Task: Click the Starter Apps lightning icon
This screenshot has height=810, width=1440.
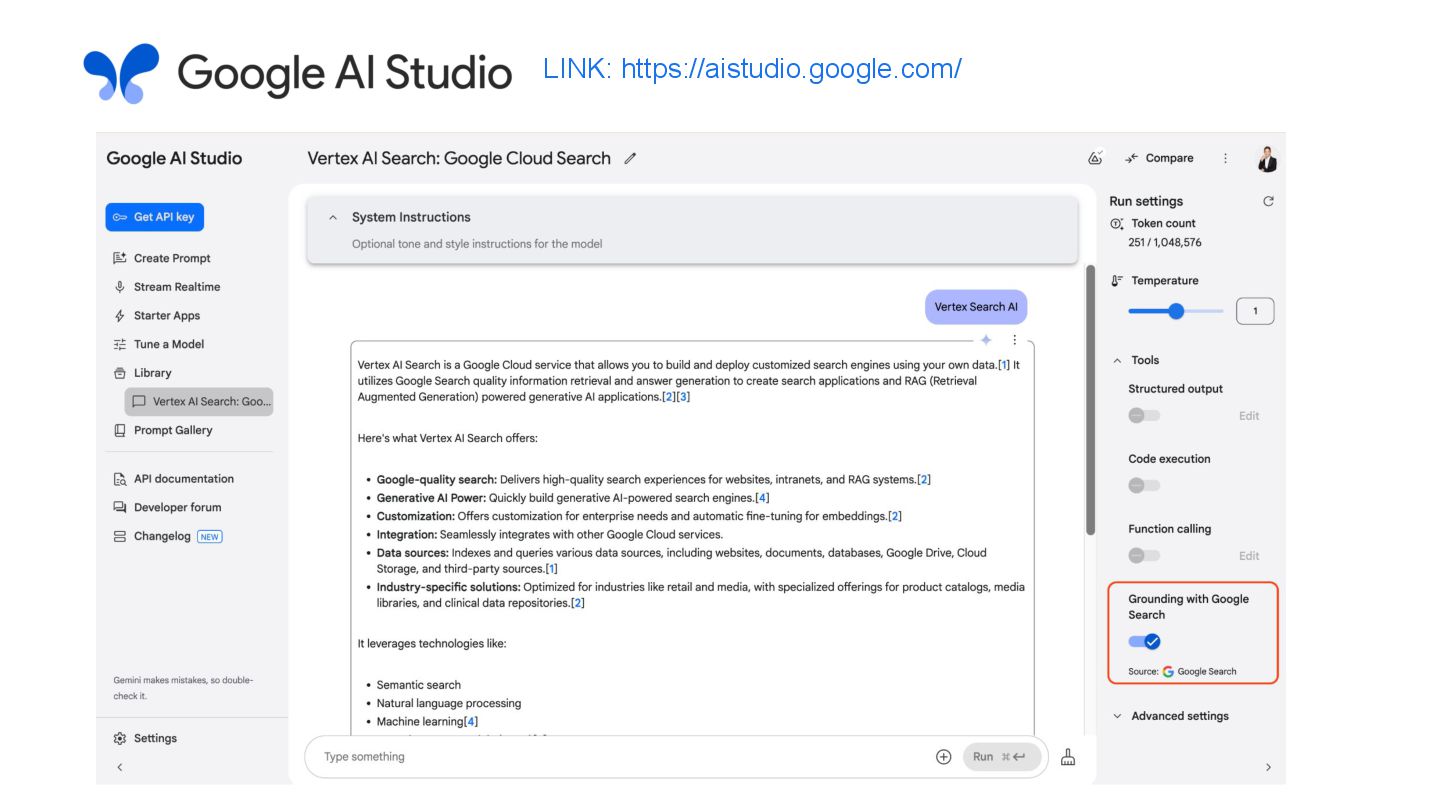Action: coord(120,316)
